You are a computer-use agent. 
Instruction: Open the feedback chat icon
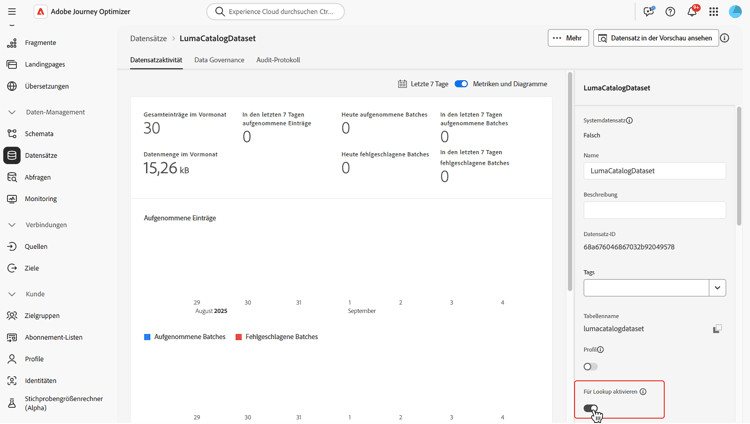649,11
